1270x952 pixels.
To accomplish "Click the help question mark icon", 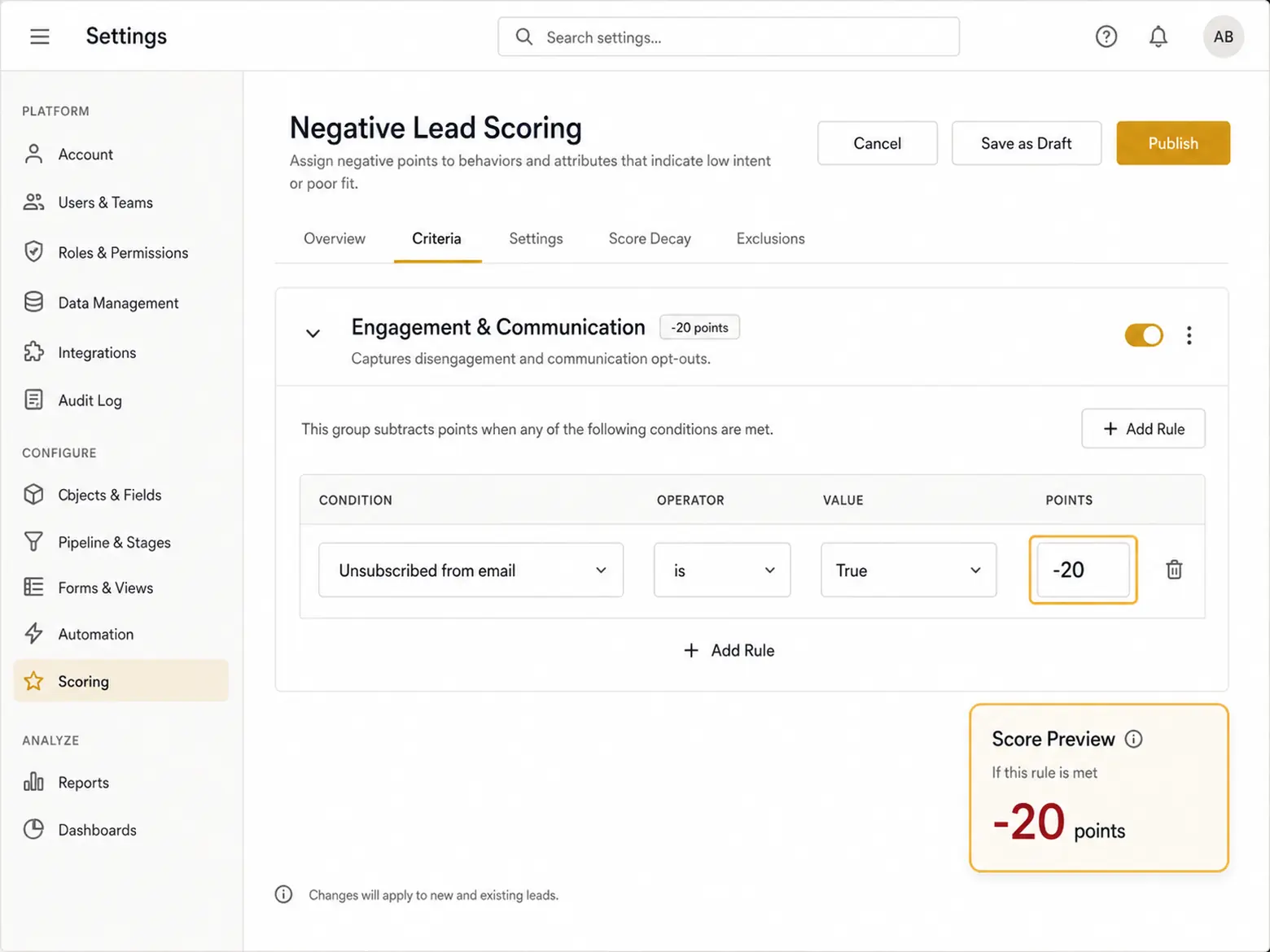I will 1106,37.
